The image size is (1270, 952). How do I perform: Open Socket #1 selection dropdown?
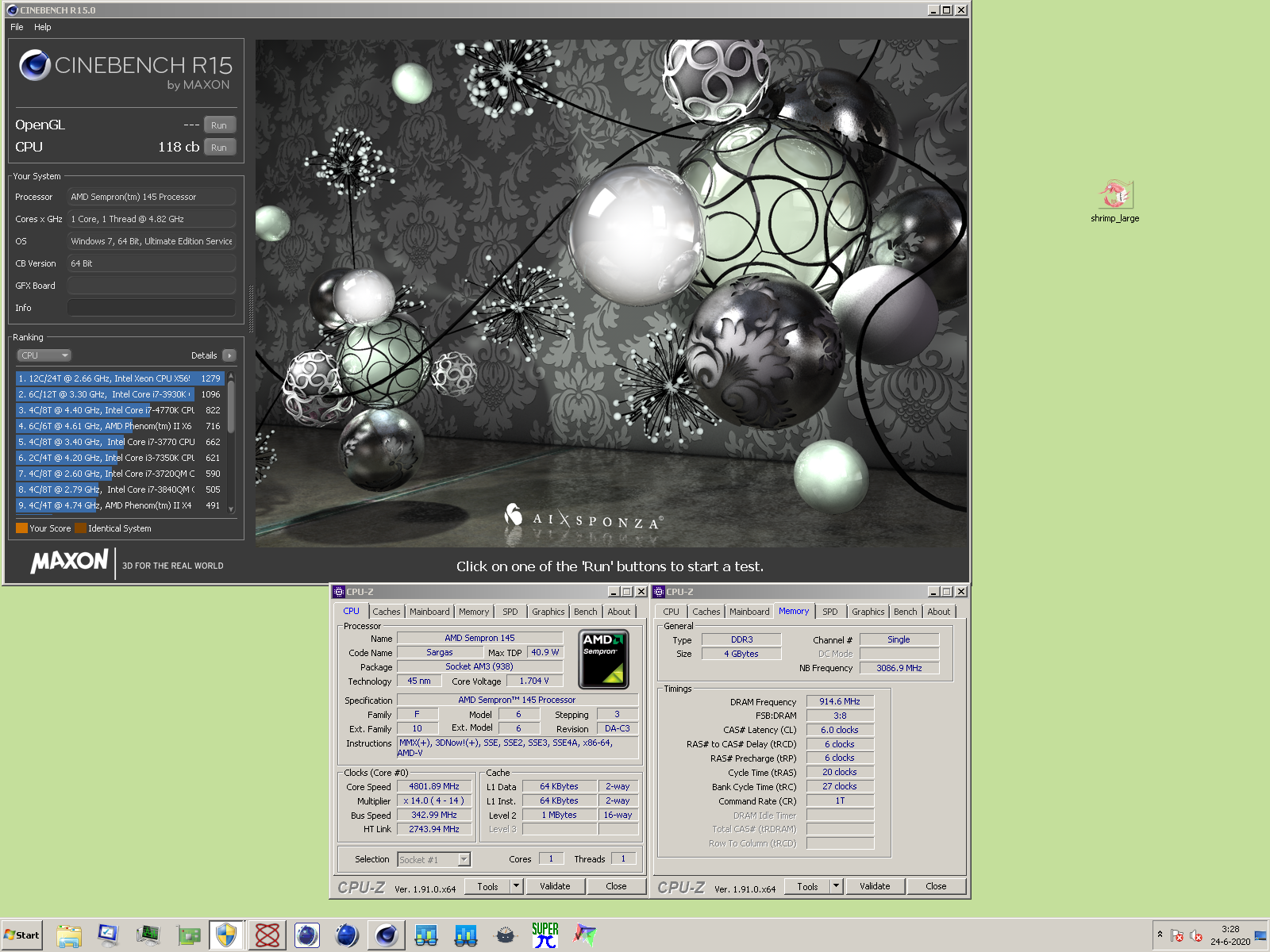point(434,859)
